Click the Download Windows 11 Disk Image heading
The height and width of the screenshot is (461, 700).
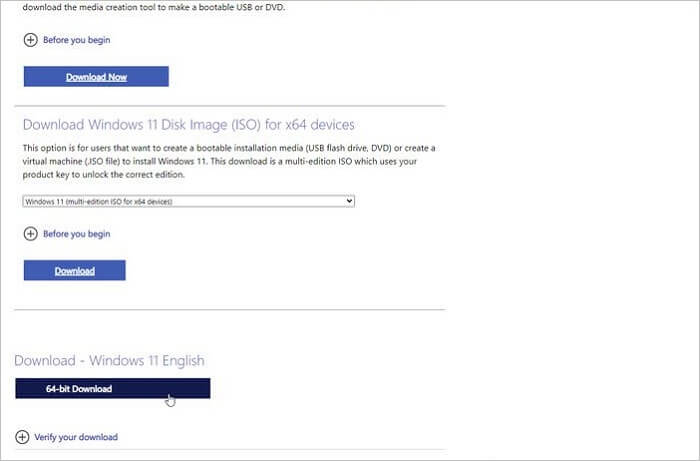coord(188,125)
